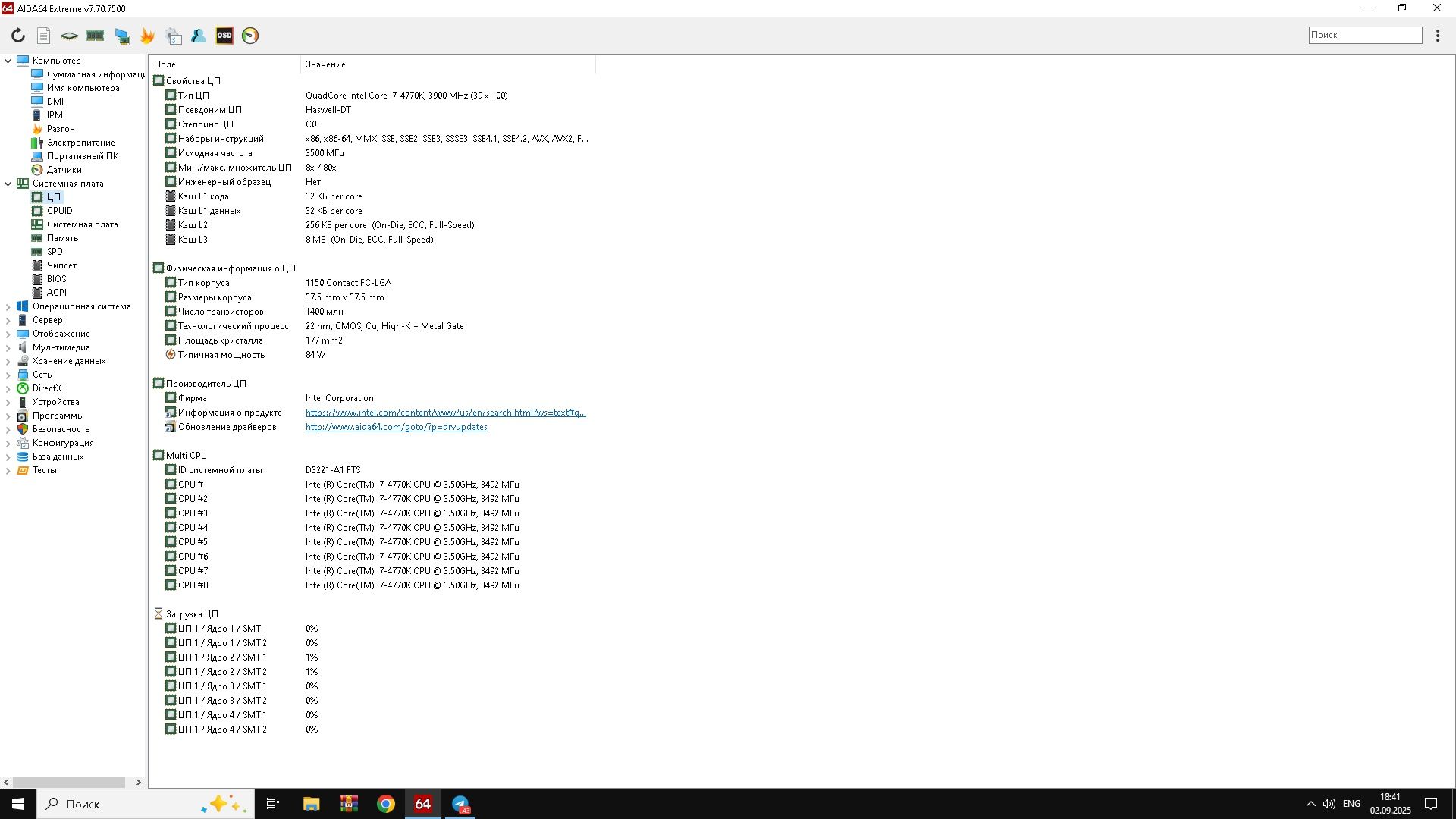
Task: Click the ENG language indicator
Action: coord(1351,804)
